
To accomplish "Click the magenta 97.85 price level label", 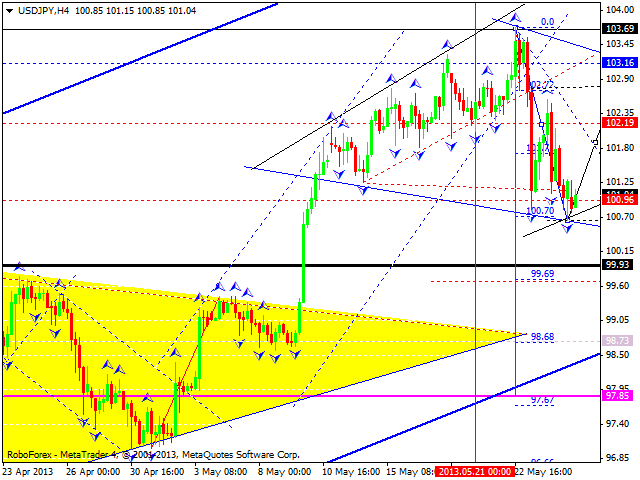I will pyautogui.click(x=618, y=396).
